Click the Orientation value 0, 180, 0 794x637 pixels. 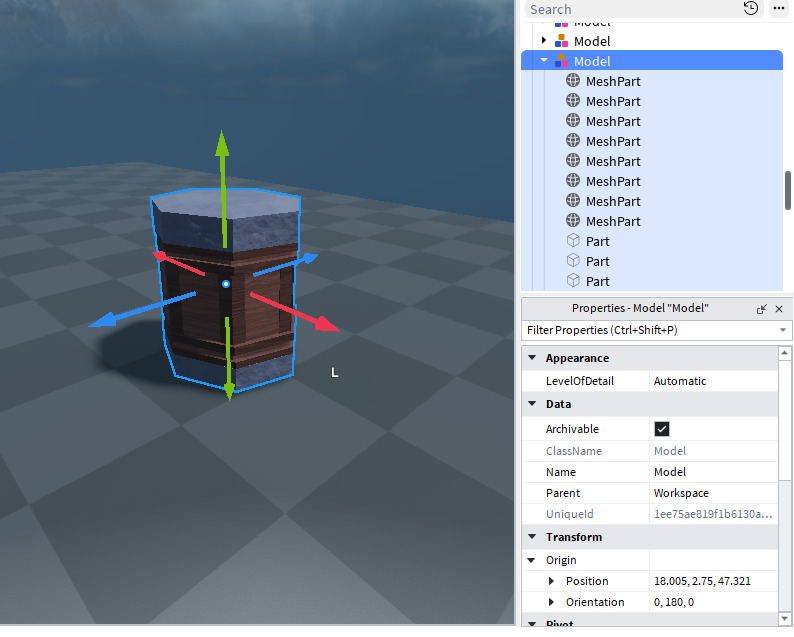click(713, 602)
